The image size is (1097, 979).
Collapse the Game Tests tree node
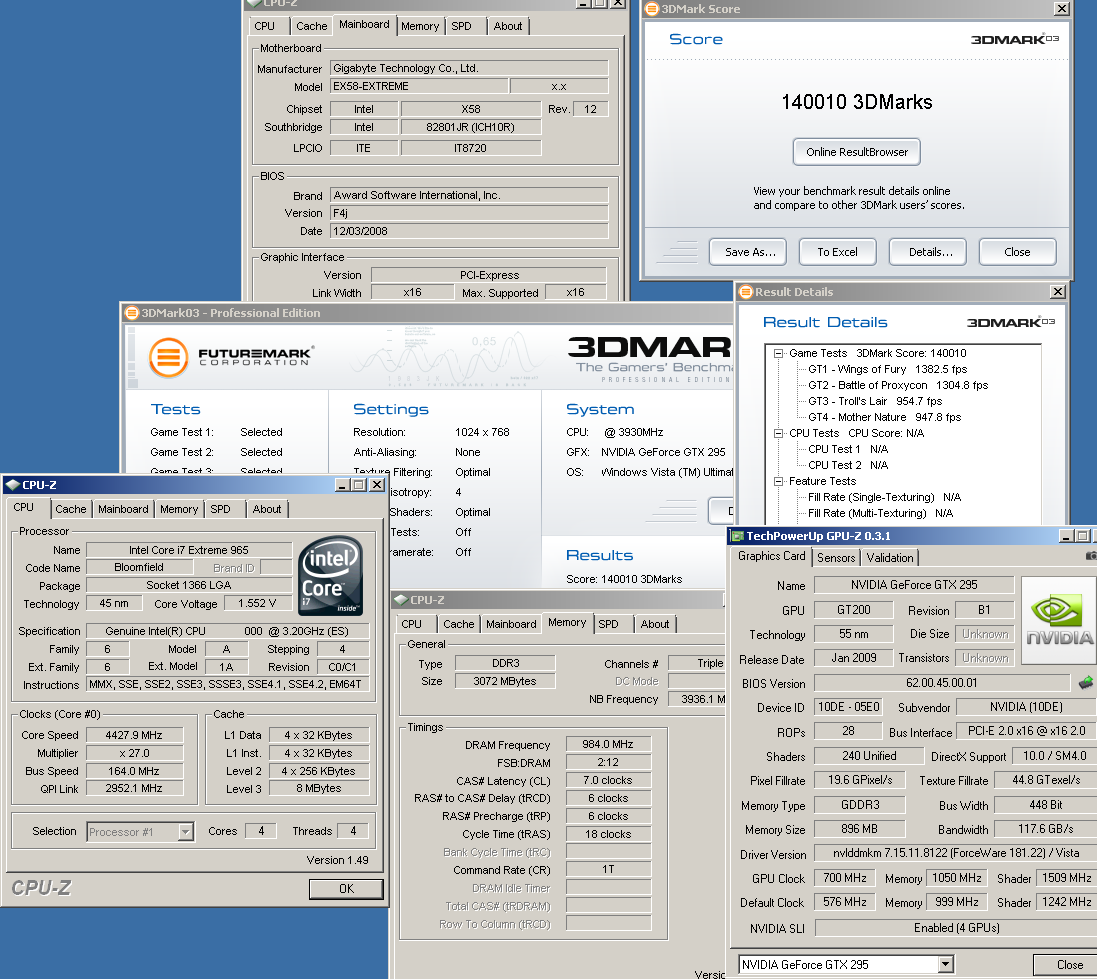[778, 353]
